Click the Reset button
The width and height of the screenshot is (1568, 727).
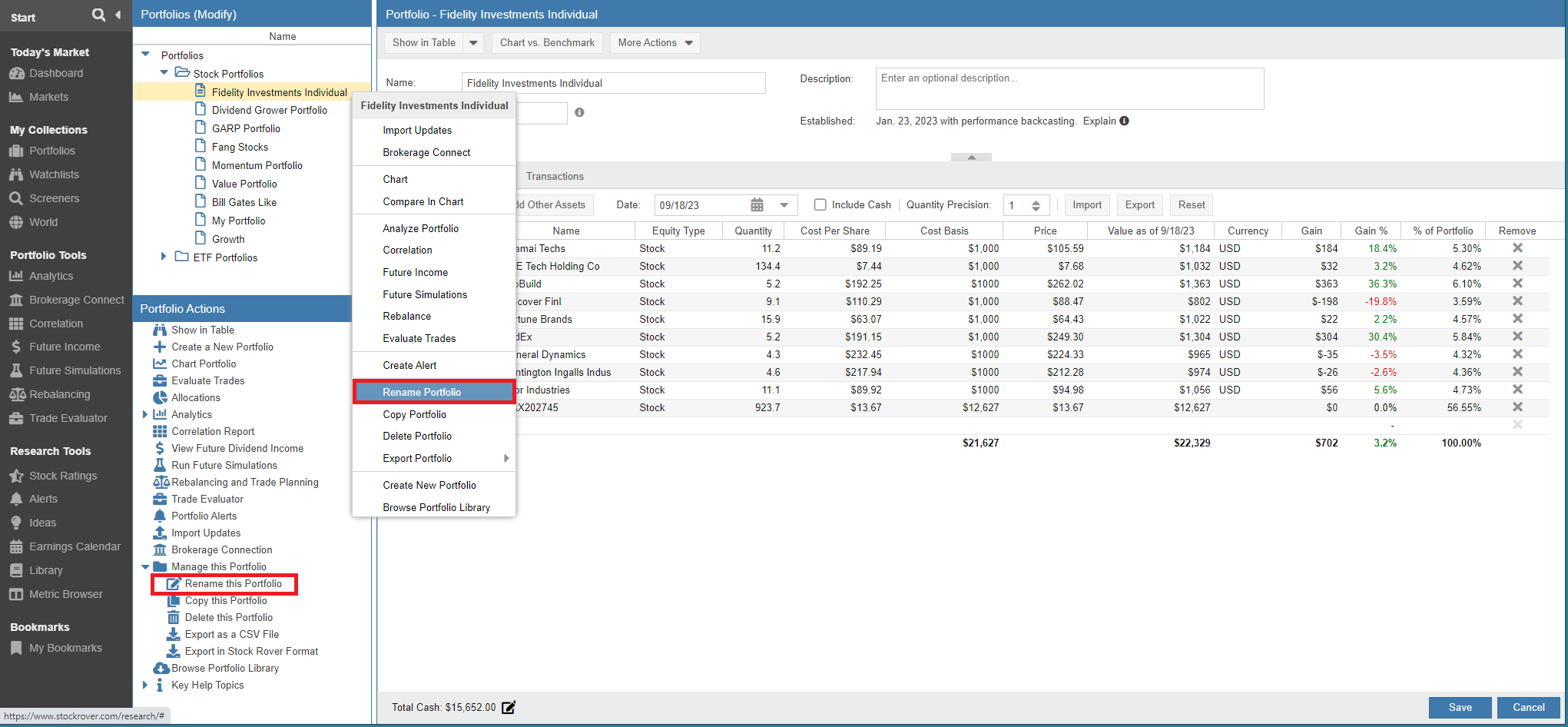[x=1192, y=204]
